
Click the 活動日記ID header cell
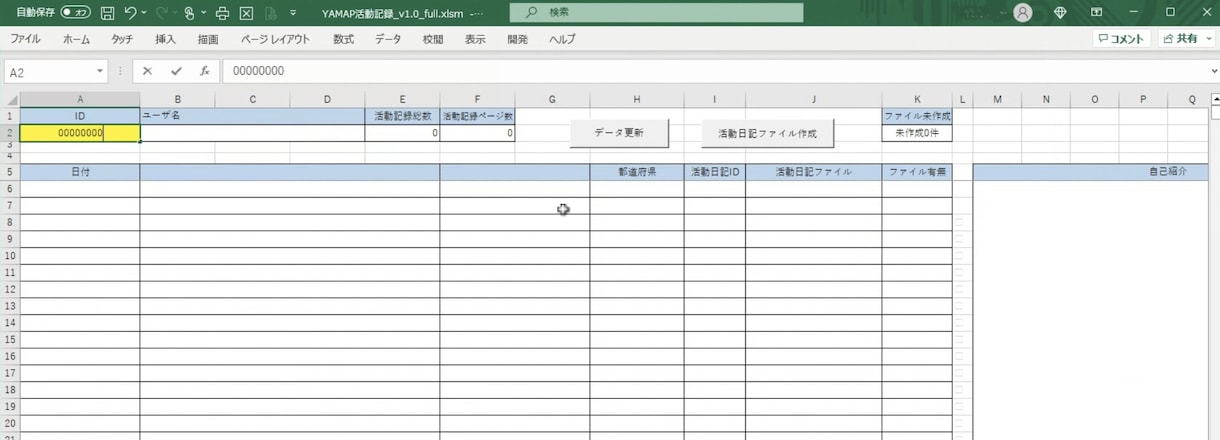(715, 172)
